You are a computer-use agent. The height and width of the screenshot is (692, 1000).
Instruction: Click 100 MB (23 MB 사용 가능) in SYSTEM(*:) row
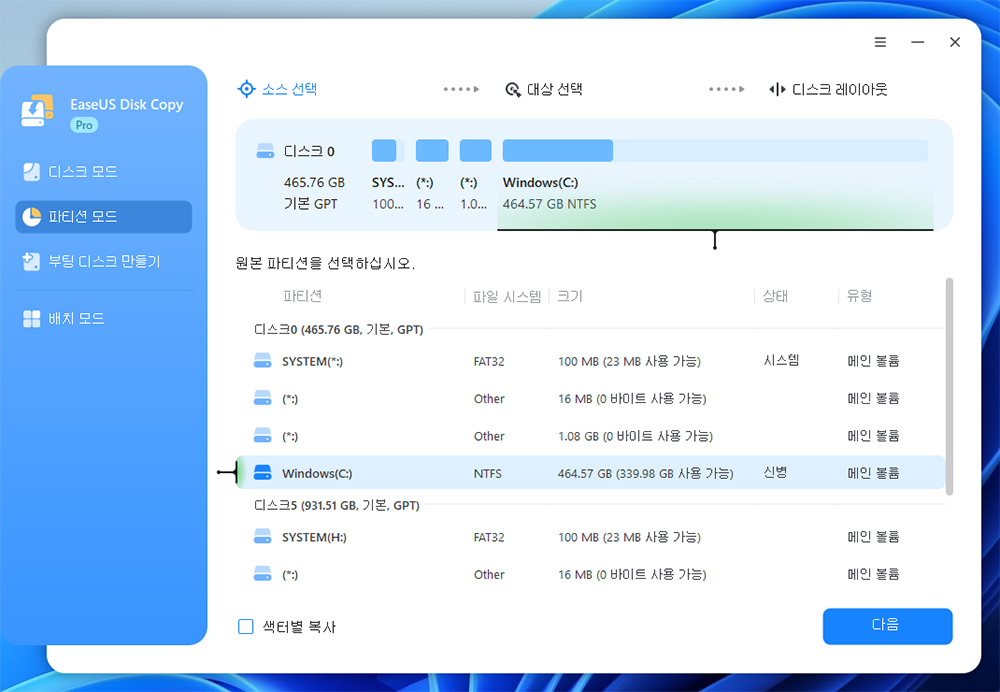click(x=629, y=362)
